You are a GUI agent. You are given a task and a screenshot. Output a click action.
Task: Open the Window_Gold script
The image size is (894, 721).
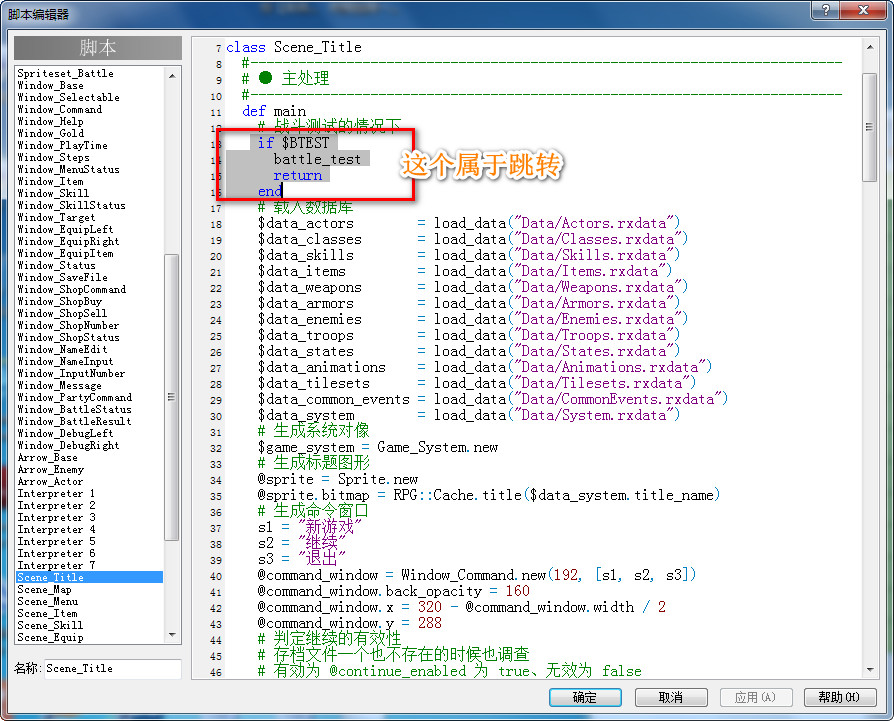tap(51, 133)
